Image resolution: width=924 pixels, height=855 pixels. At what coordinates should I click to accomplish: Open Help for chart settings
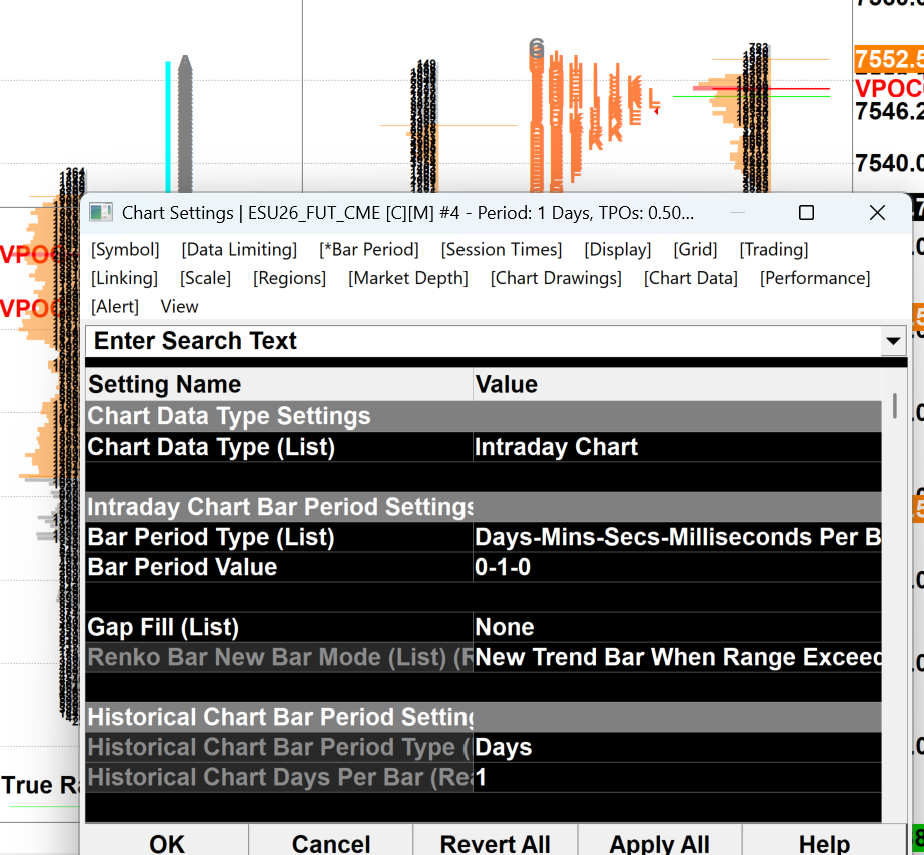pyautogui.click(x=824, y=843)
